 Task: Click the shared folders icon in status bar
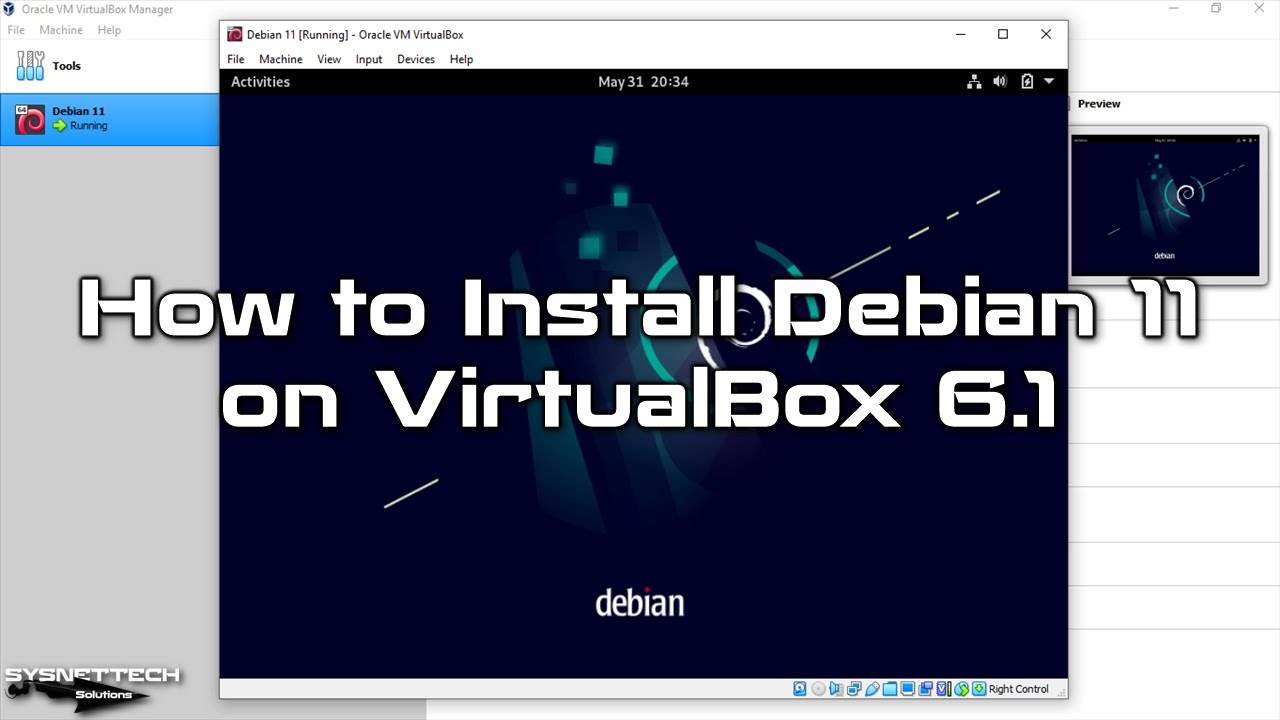click(890, 689)
